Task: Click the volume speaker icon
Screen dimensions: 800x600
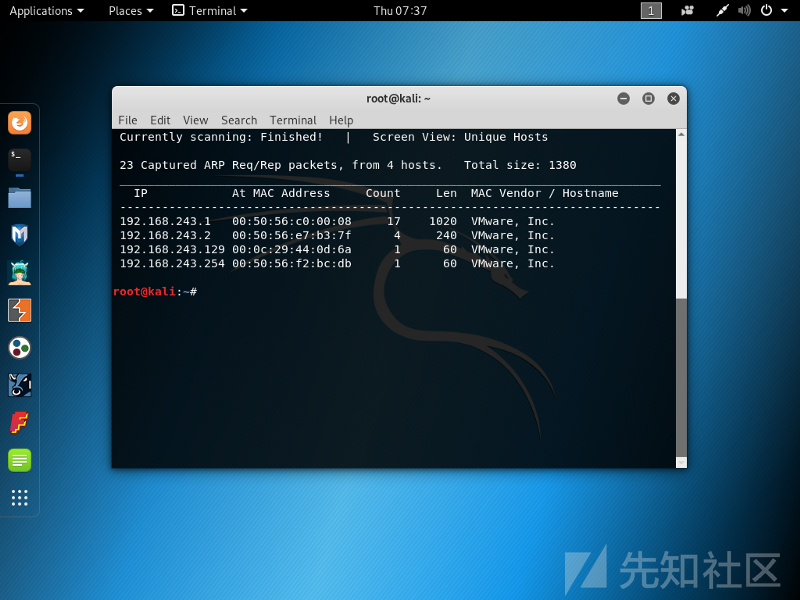Action: pyautogui.click(x=744, y=11)
